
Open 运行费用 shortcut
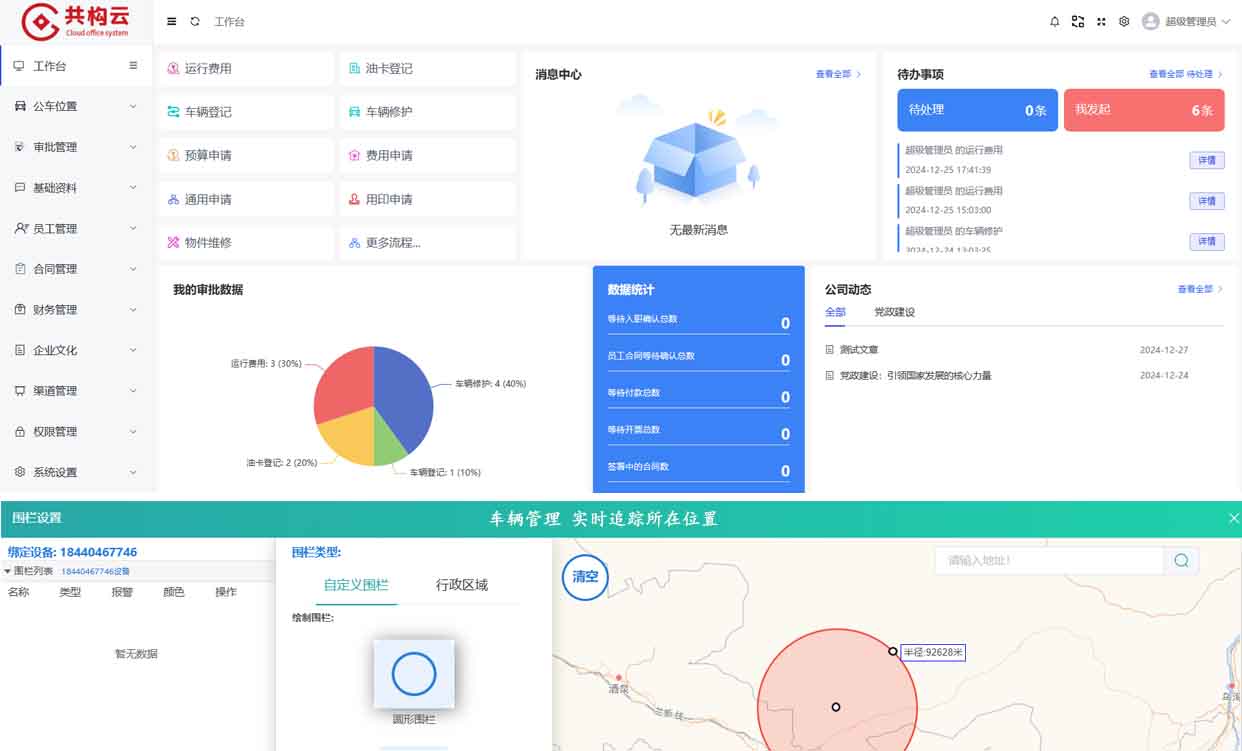click(x=208, y=69)
